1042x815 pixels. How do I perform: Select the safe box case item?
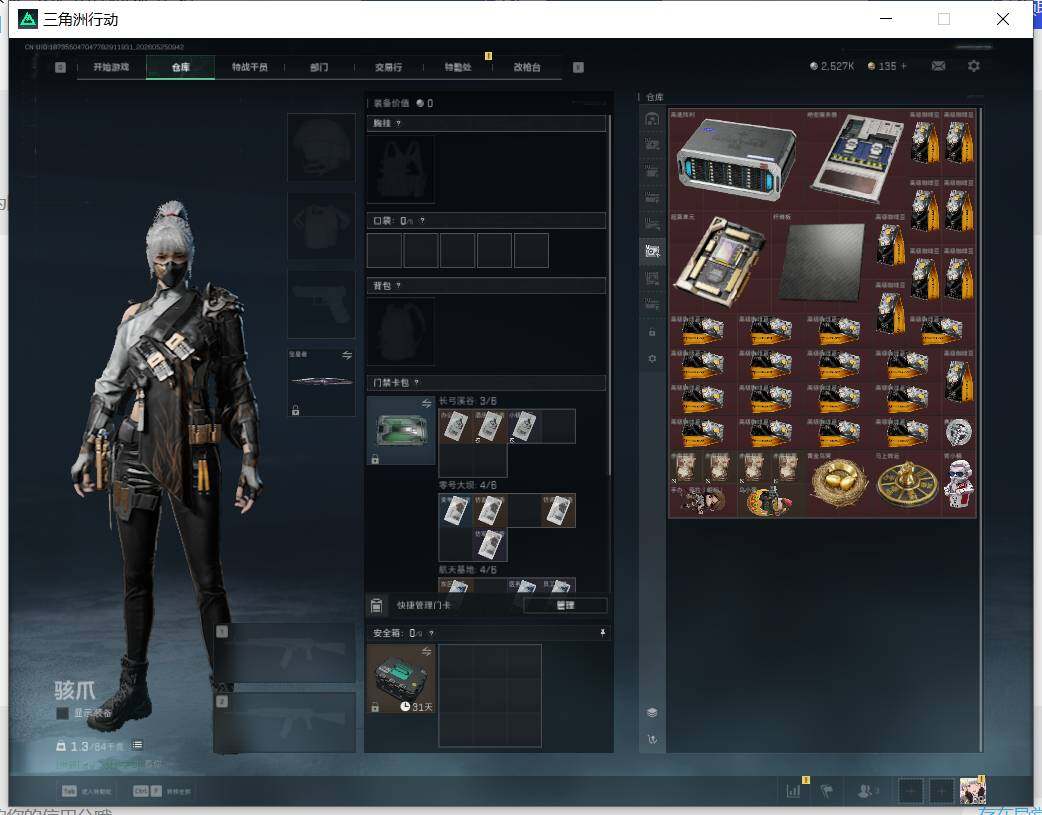401,679
